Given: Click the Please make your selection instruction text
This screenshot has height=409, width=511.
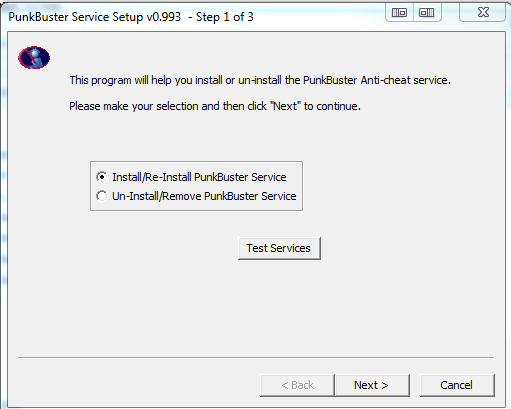Looking at the screenshot, I should point(215,106).
